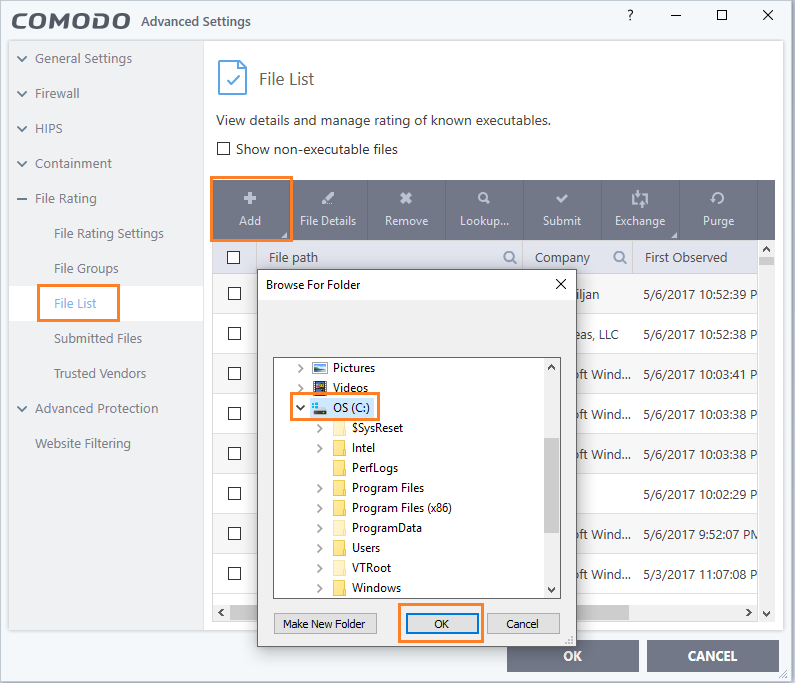This screenshot has height=683, width=795.
Task: Open the Exchange toolbar option
Action: [640, 209]
